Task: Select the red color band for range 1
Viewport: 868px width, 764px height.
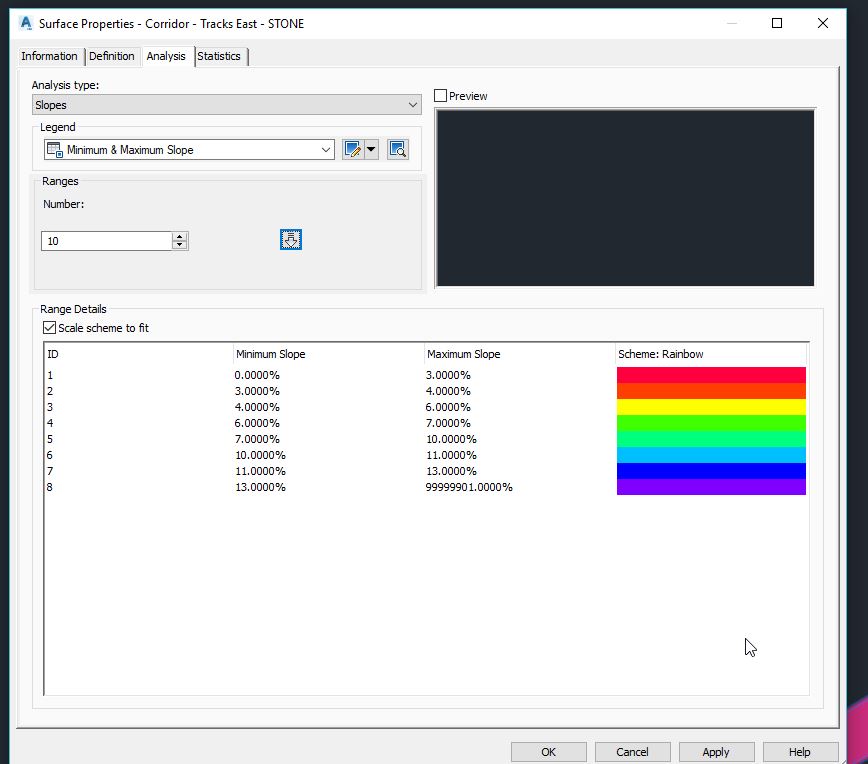Action: pyautogui.click(x=710, y=374)
